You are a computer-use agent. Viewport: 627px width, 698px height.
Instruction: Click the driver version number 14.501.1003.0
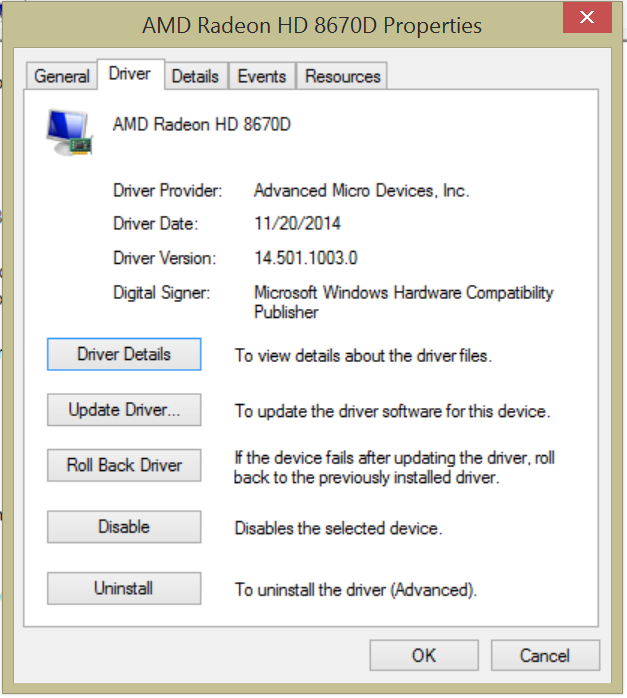[306, 258]
